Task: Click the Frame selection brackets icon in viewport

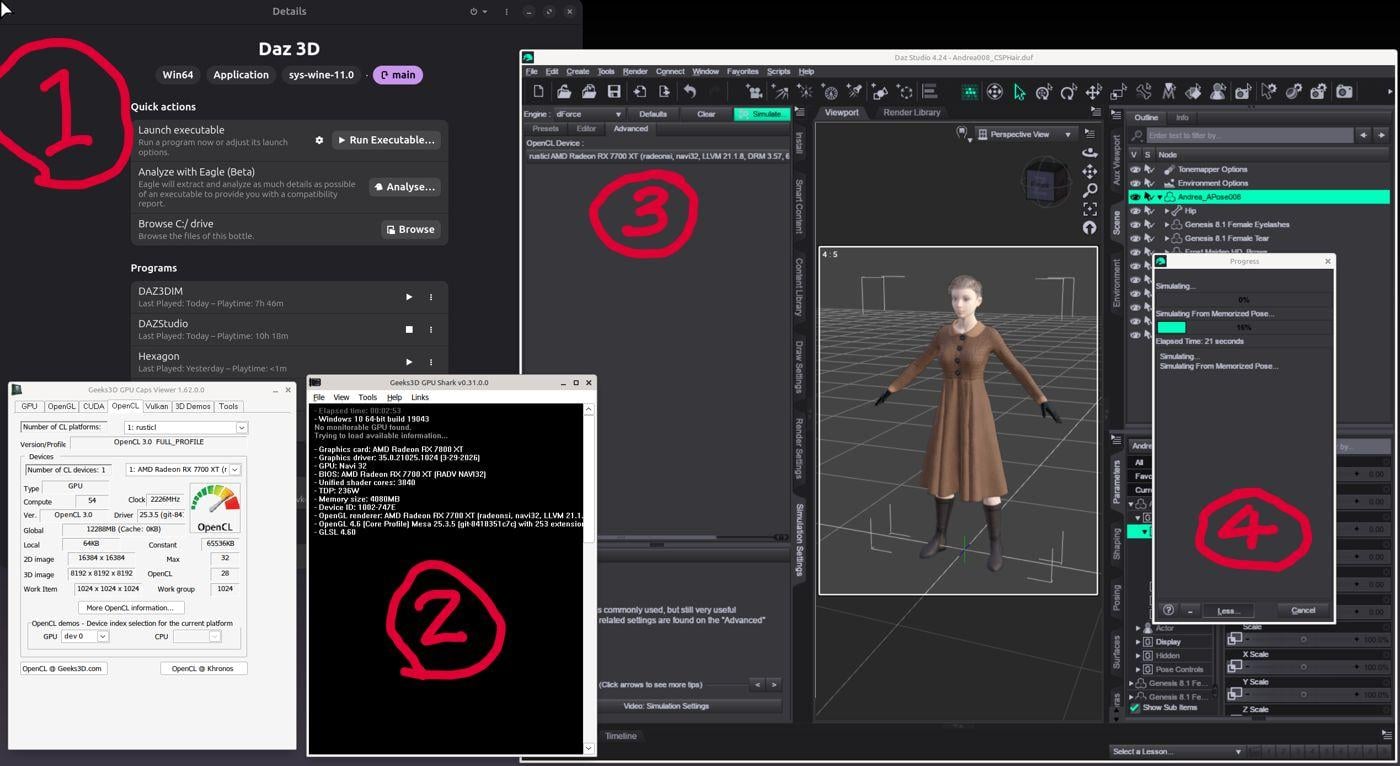Action: coord(1089,209)
